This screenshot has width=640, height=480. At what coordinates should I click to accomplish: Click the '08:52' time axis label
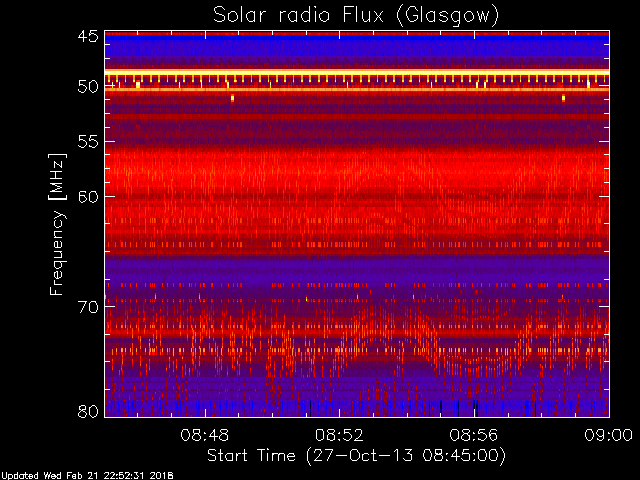(339, 435)
